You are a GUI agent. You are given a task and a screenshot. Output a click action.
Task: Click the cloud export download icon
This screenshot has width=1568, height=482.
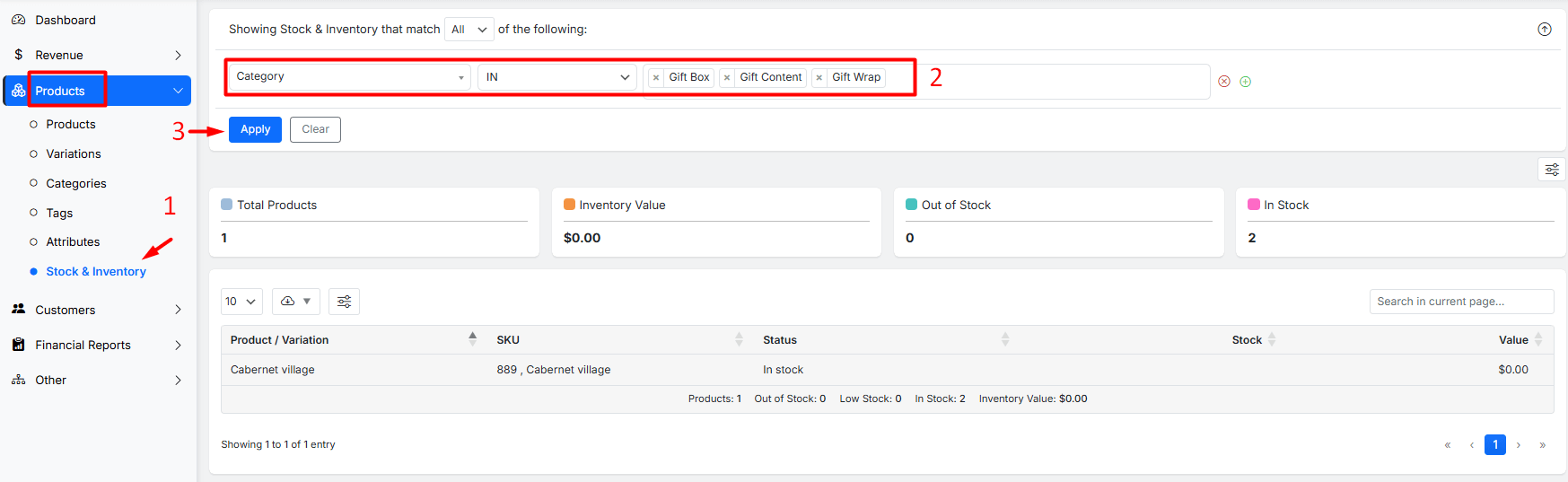(295, 302)
